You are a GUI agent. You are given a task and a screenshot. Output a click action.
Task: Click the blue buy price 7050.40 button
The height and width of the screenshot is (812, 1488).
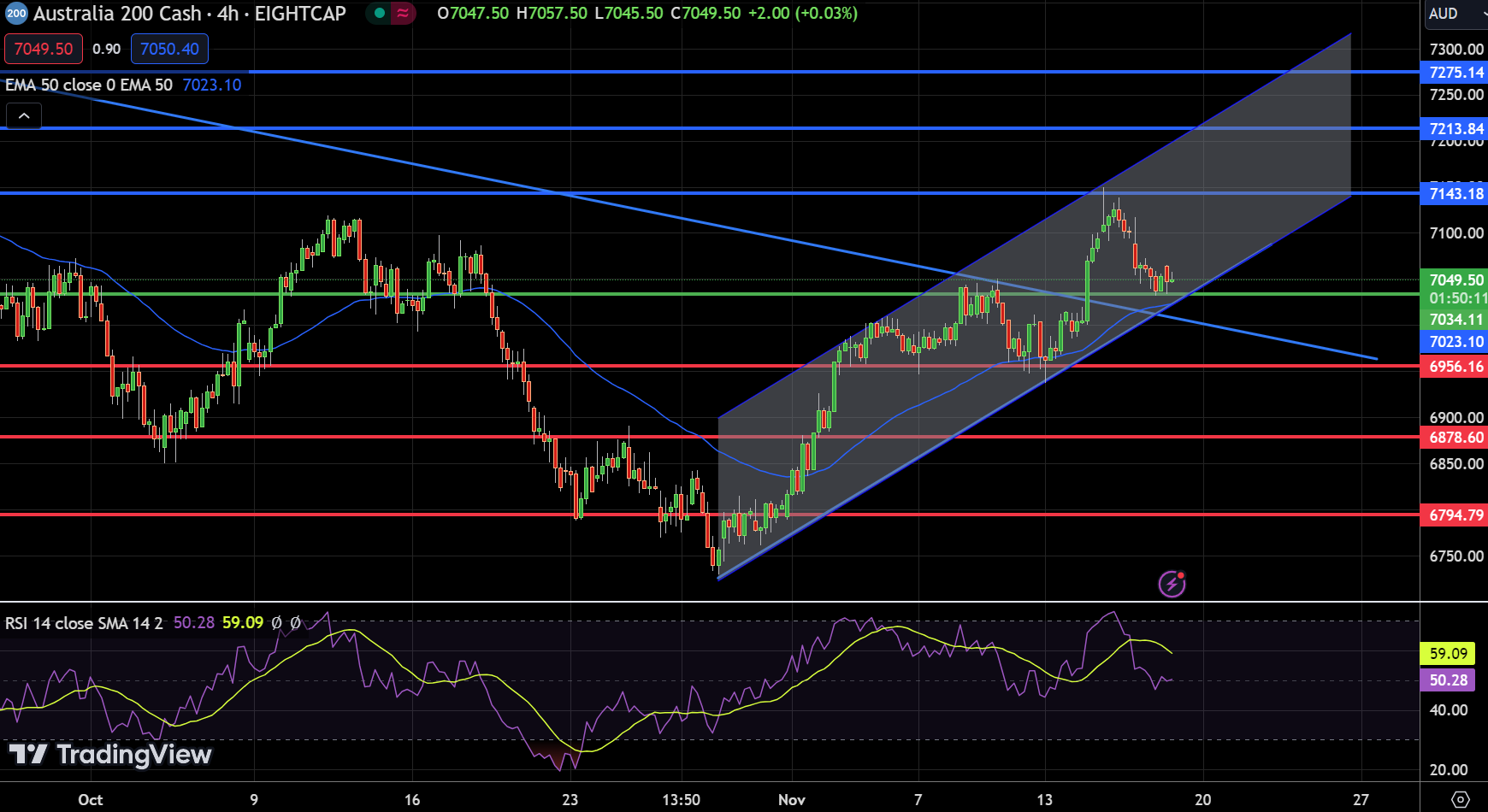click(x=169, y=49)
